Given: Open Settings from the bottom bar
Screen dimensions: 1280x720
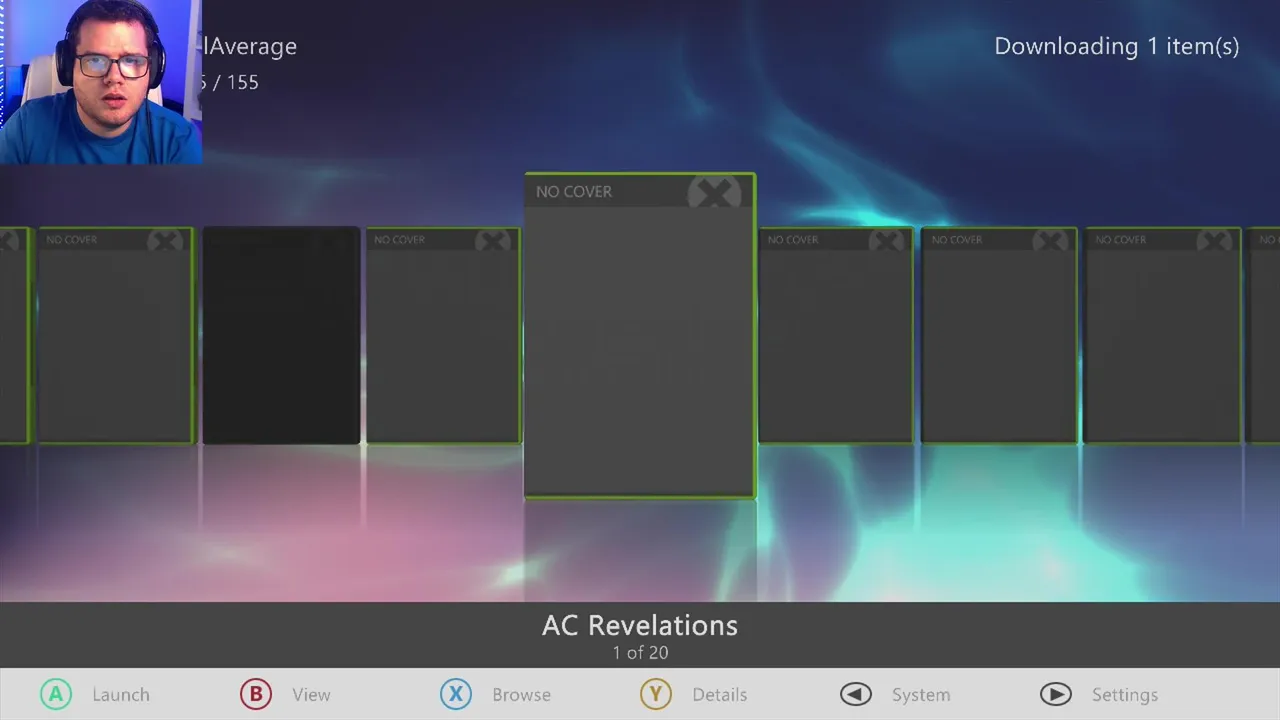Looking at the screenshot, I should pyautogui.click(x=1125, y=695).
